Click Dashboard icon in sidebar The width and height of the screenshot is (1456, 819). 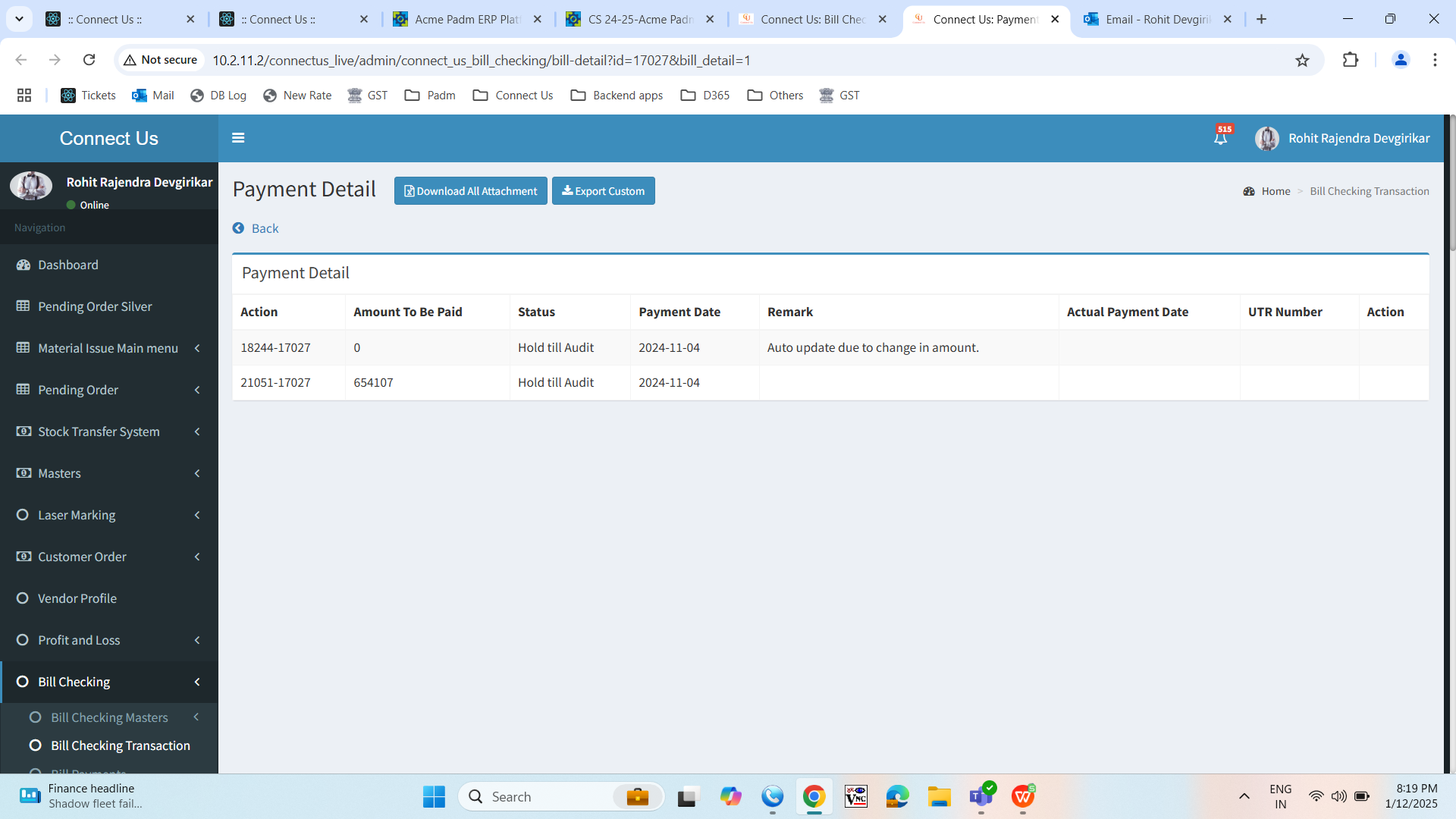tap(24, 265)
